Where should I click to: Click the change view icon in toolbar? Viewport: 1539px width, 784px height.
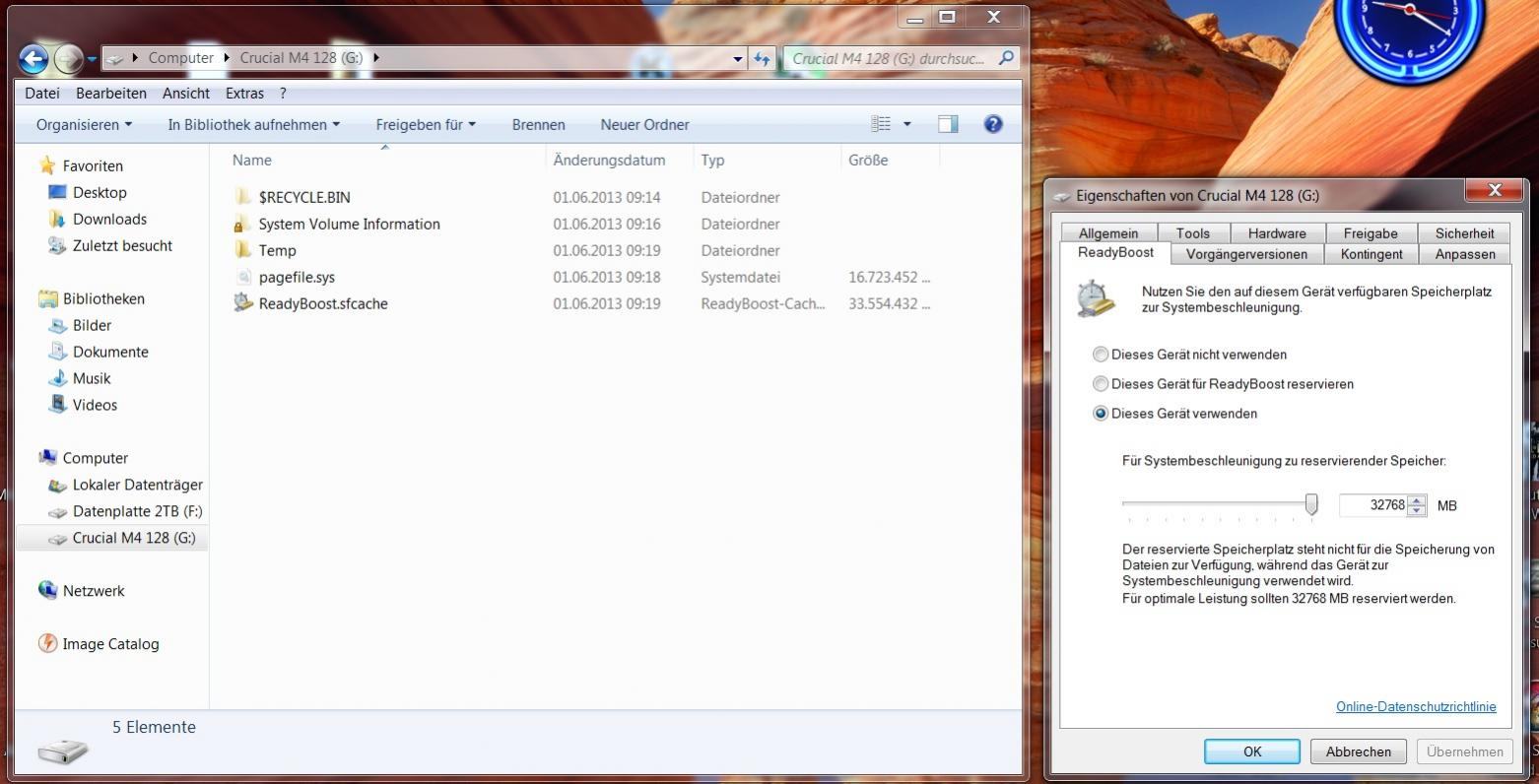pos(881,124)
